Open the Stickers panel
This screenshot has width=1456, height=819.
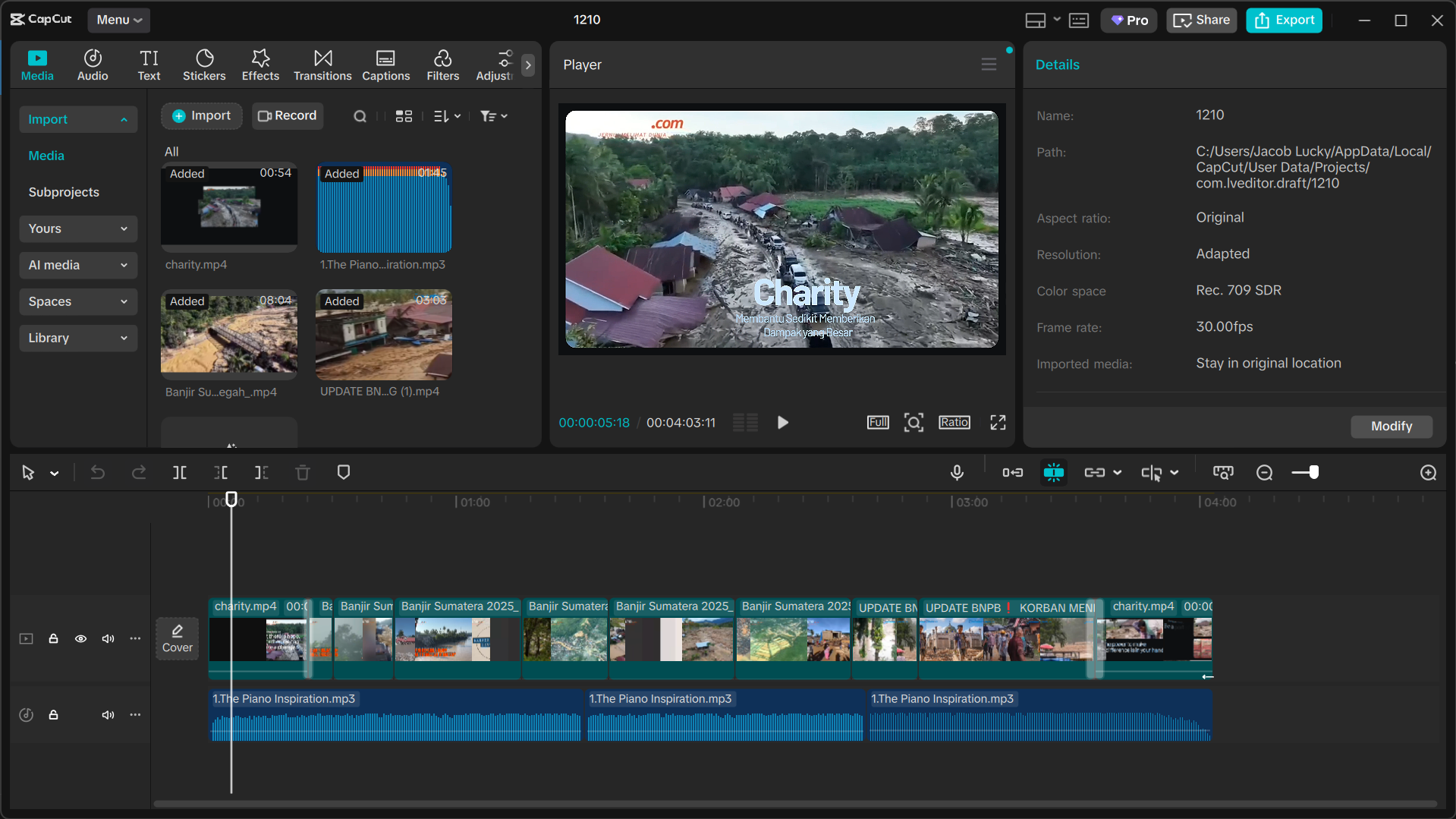204,65
